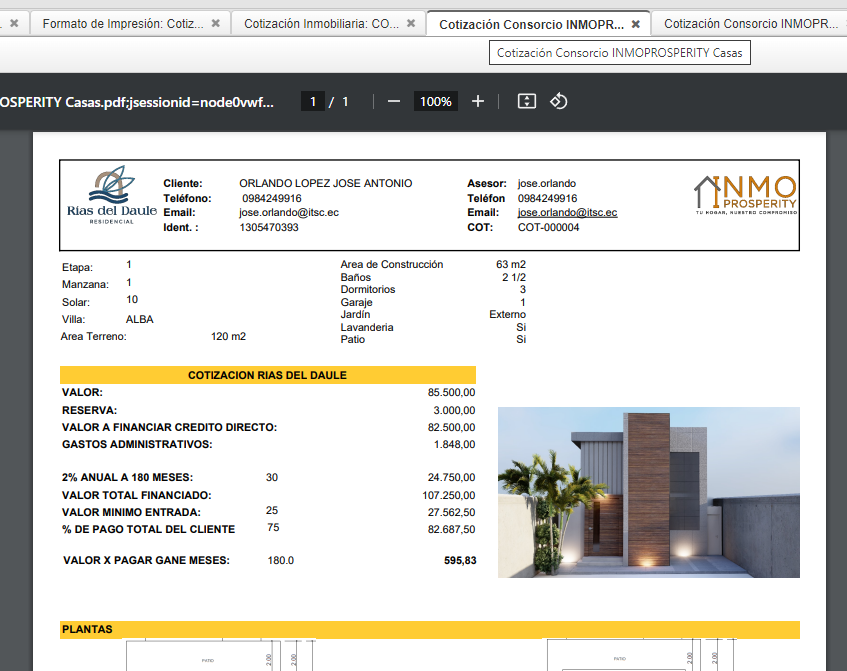Close the leftmost partially hidden tab
The height and width of the screenshot is (671, 847).
point(14,23)
